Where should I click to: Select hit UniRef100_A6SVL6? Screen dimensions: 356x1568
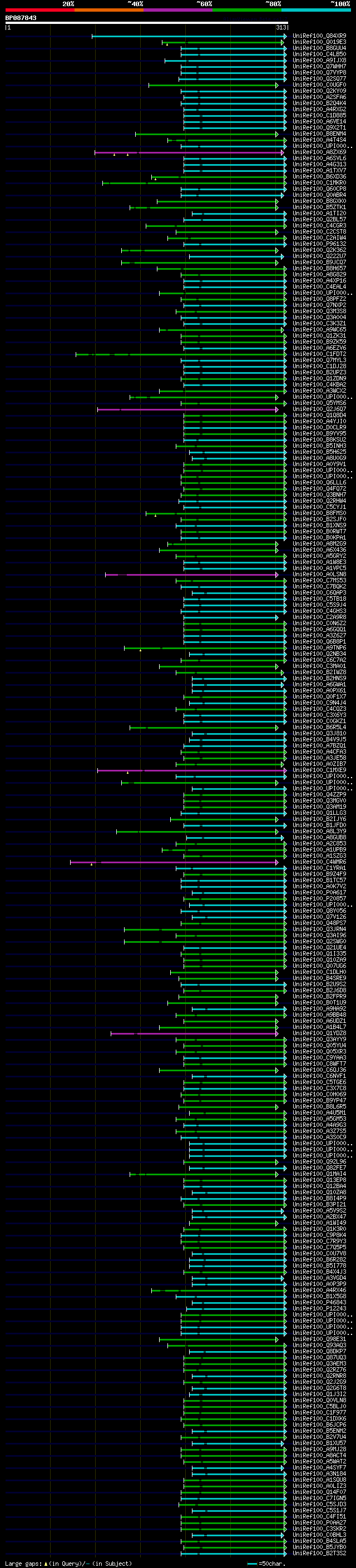tap(319, 159)
